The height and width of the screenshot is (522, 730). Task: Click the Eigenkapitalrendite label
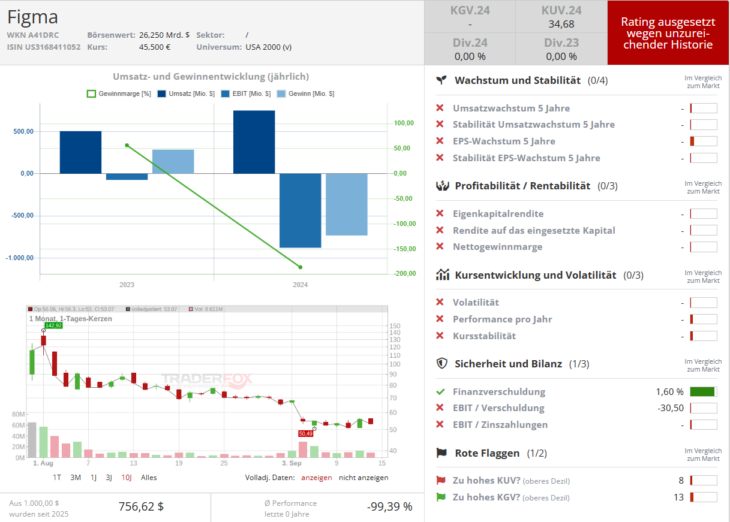498,214
